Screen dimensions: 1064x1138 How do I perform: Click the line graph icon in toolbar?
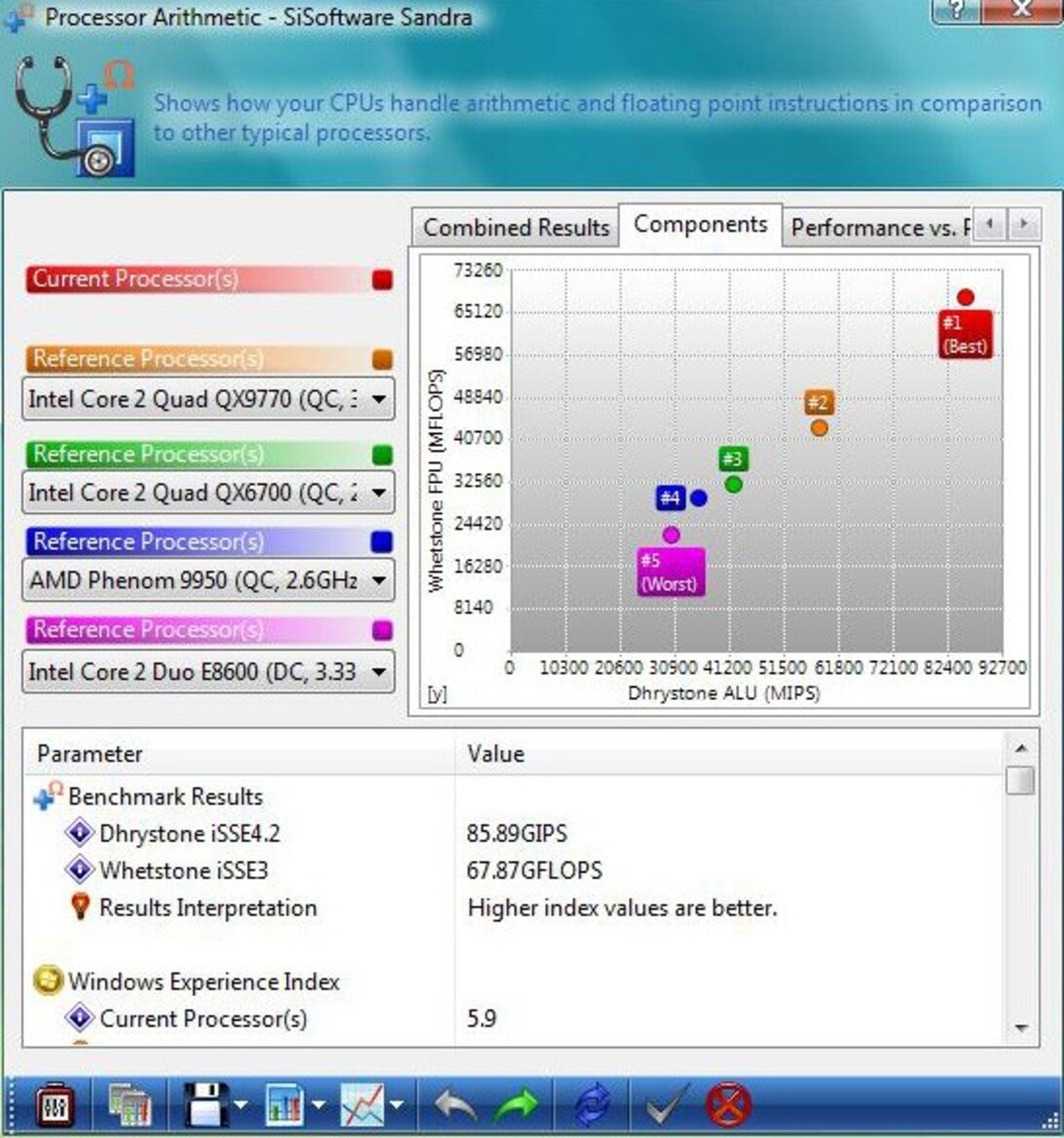(x=362, y=1105)
